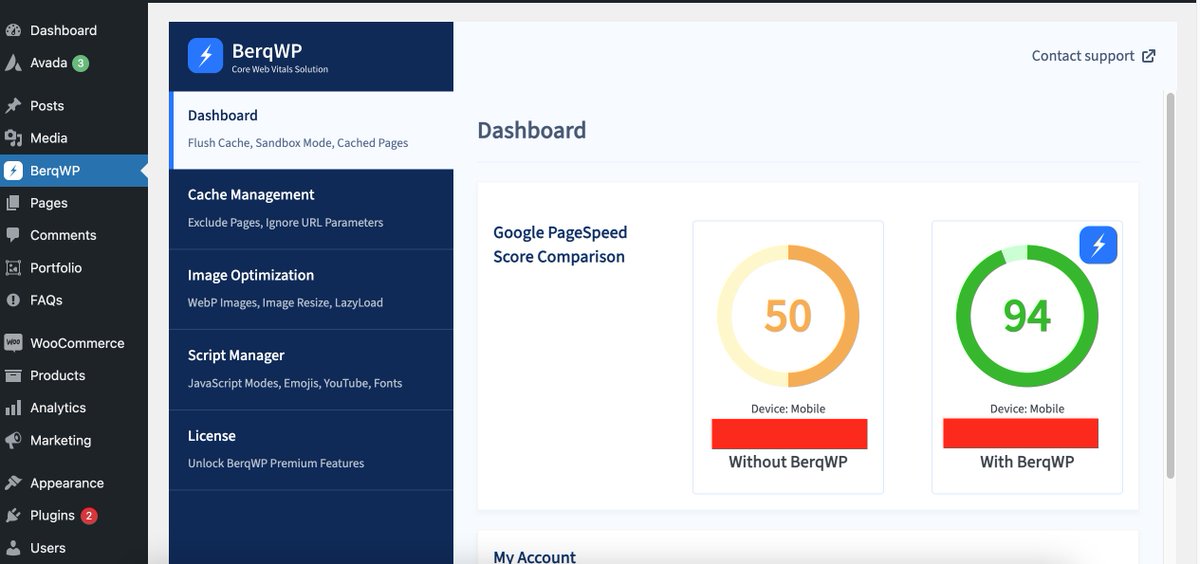Click the green 94 score gauge

coord(1027,316)
